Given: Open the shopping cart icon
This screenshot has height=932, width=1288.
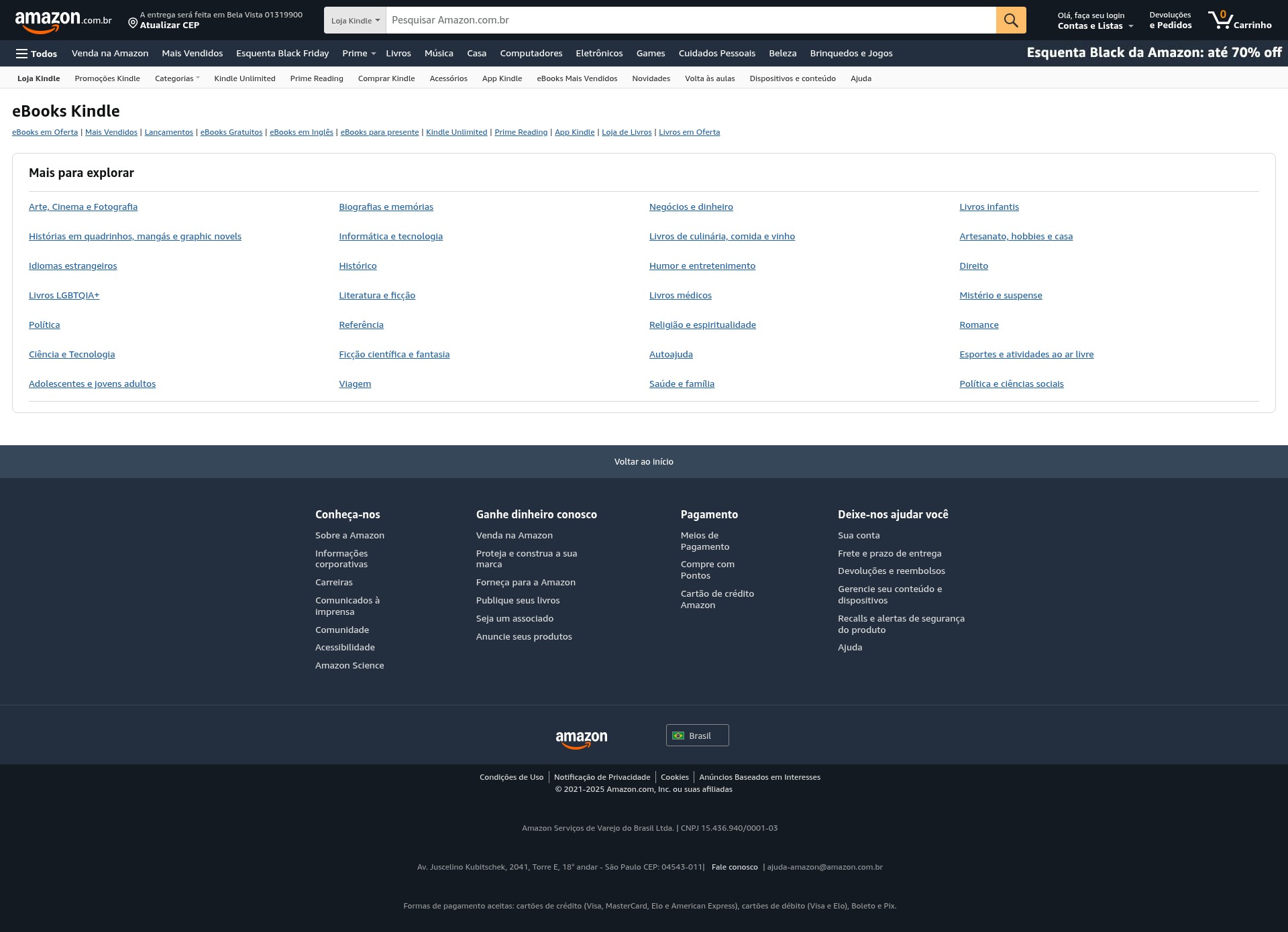Looking at the screenshot, I should [1239, 20].
